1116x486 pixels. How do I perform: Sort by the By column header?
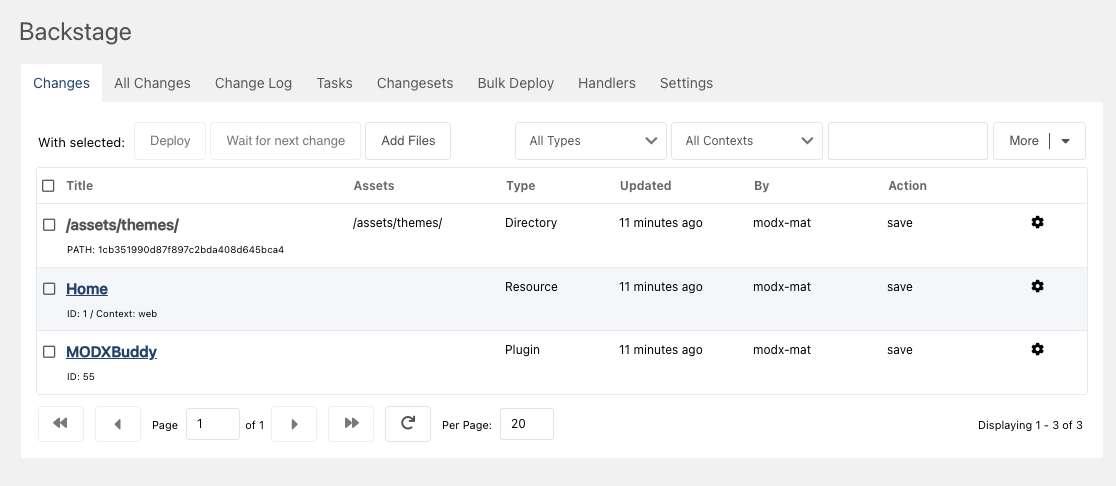[762, 186]
